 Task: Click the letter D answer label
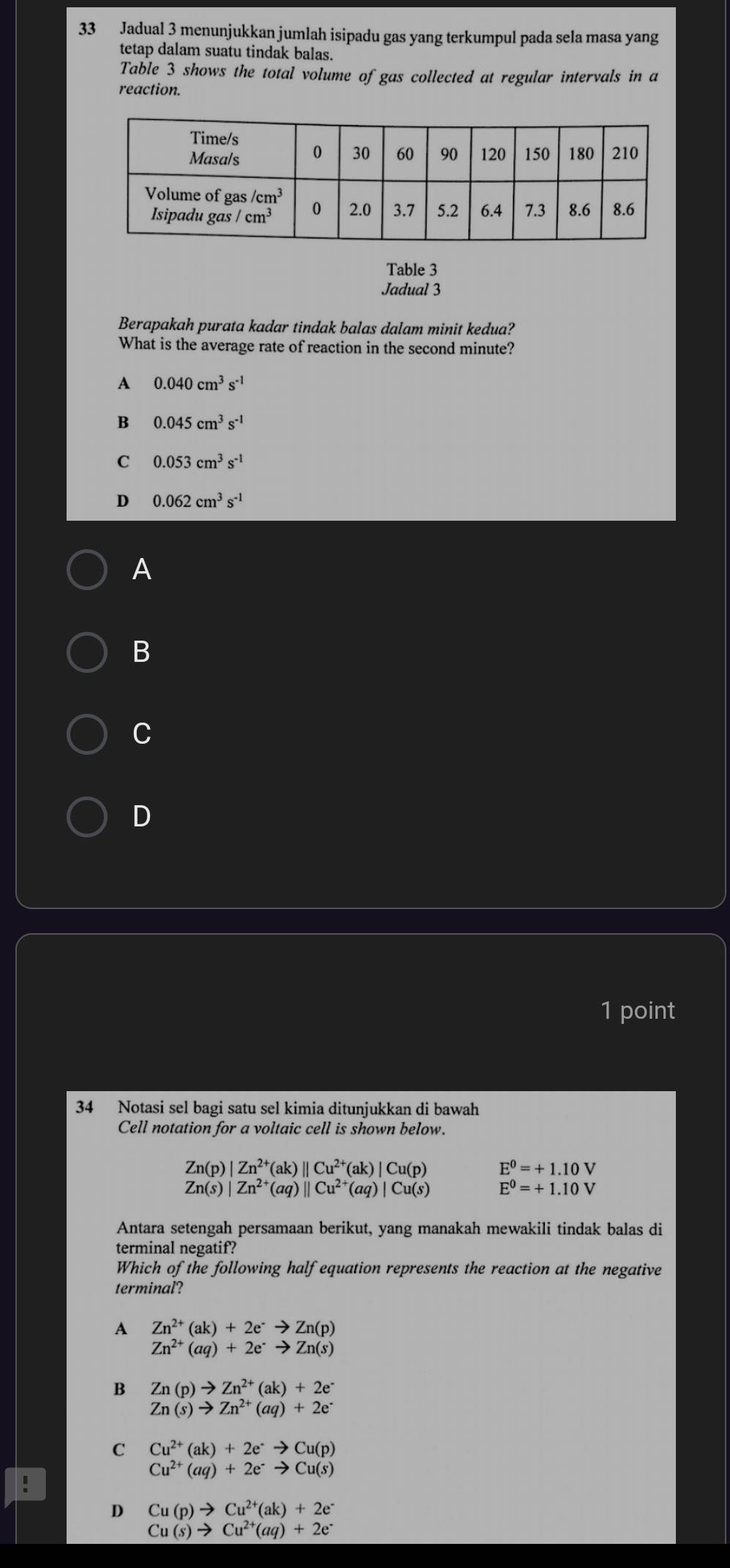(142, 816)
